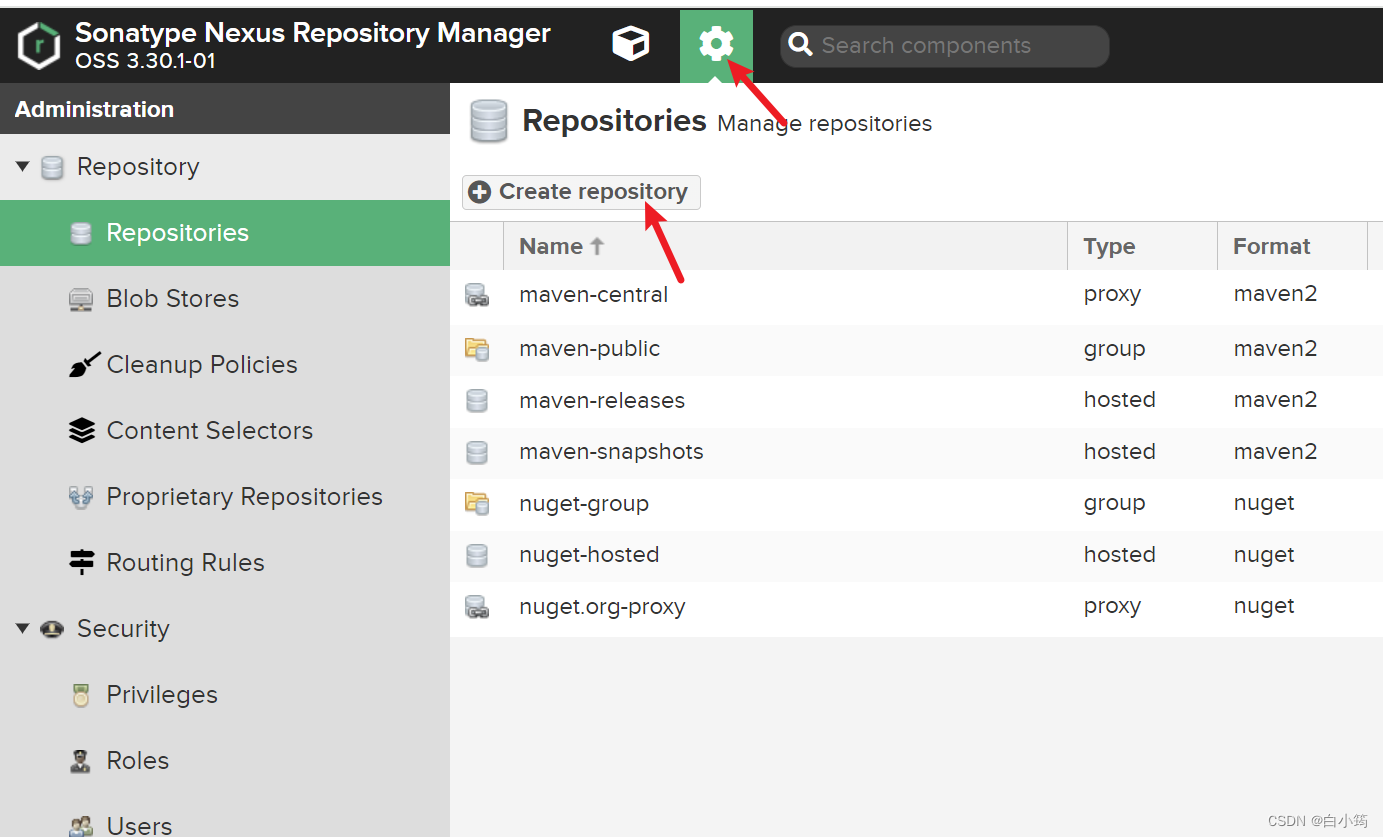Click the maven-public group folder icon
Image resolution: width=1383 pixels, height=837 pixels.
(x=477, y=349)
